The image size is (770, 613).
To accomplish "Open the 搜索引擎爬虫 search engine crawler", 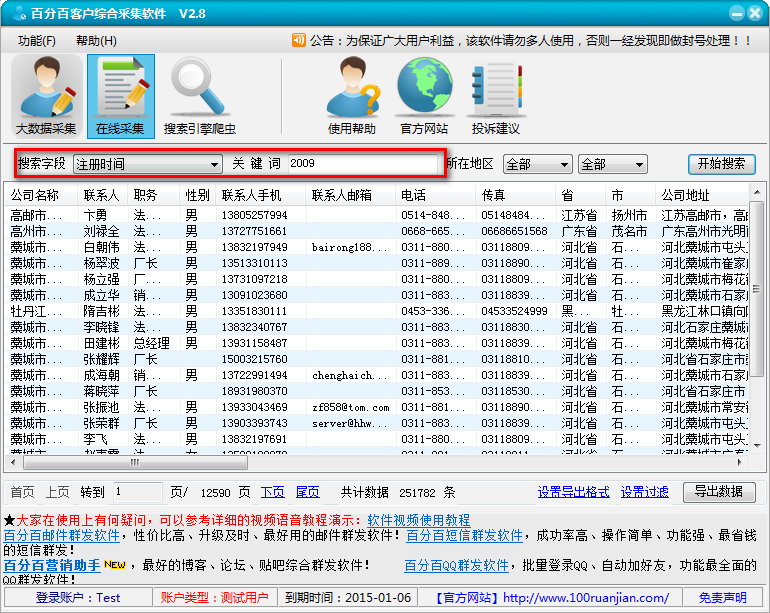I will [200, 96].
